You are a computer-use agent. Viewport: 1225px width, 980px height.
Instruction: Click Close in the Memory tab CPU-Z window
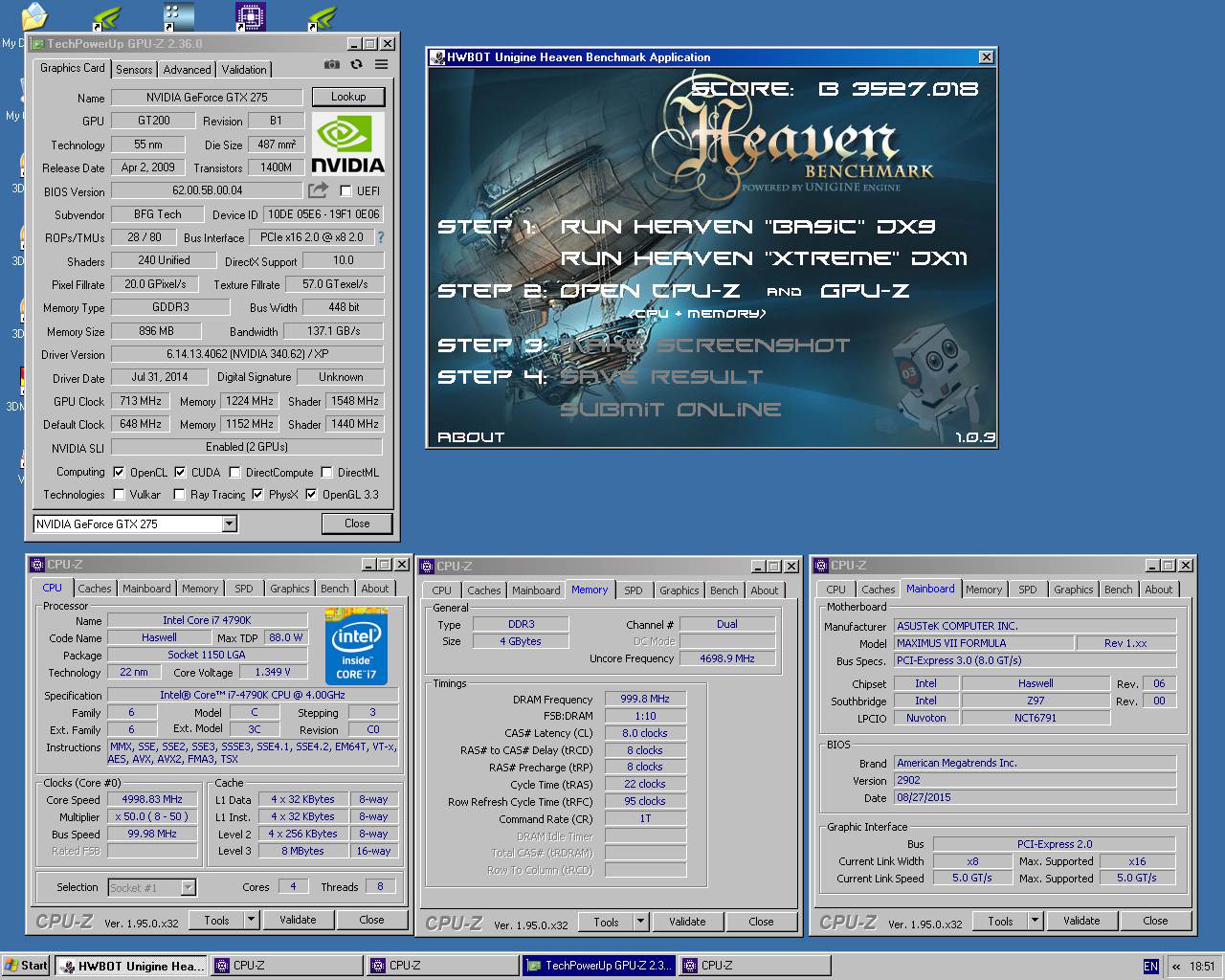click(761, 922)
